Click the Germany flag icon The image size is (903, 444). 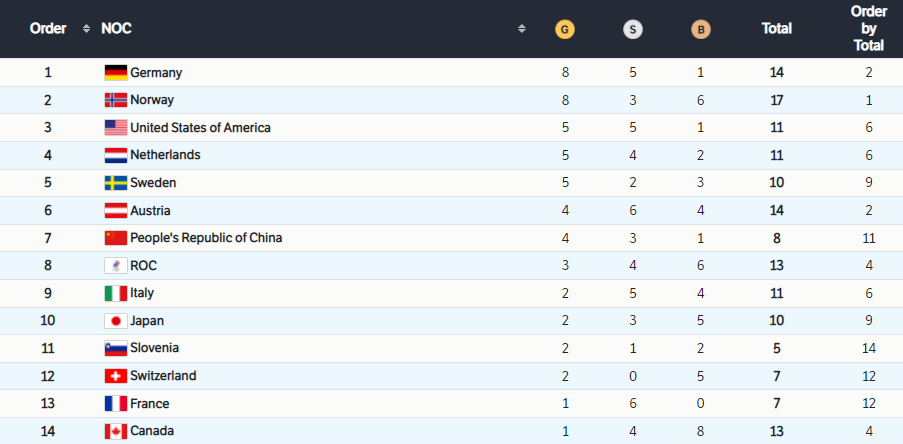[116, 73]
